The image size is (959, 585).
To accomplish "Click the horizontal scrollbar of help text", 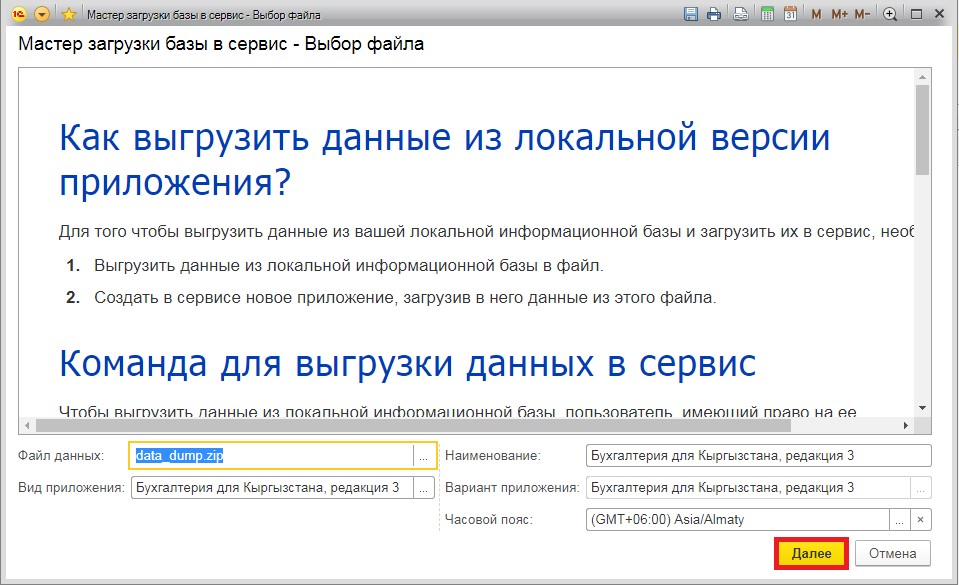I will (470, 425).
